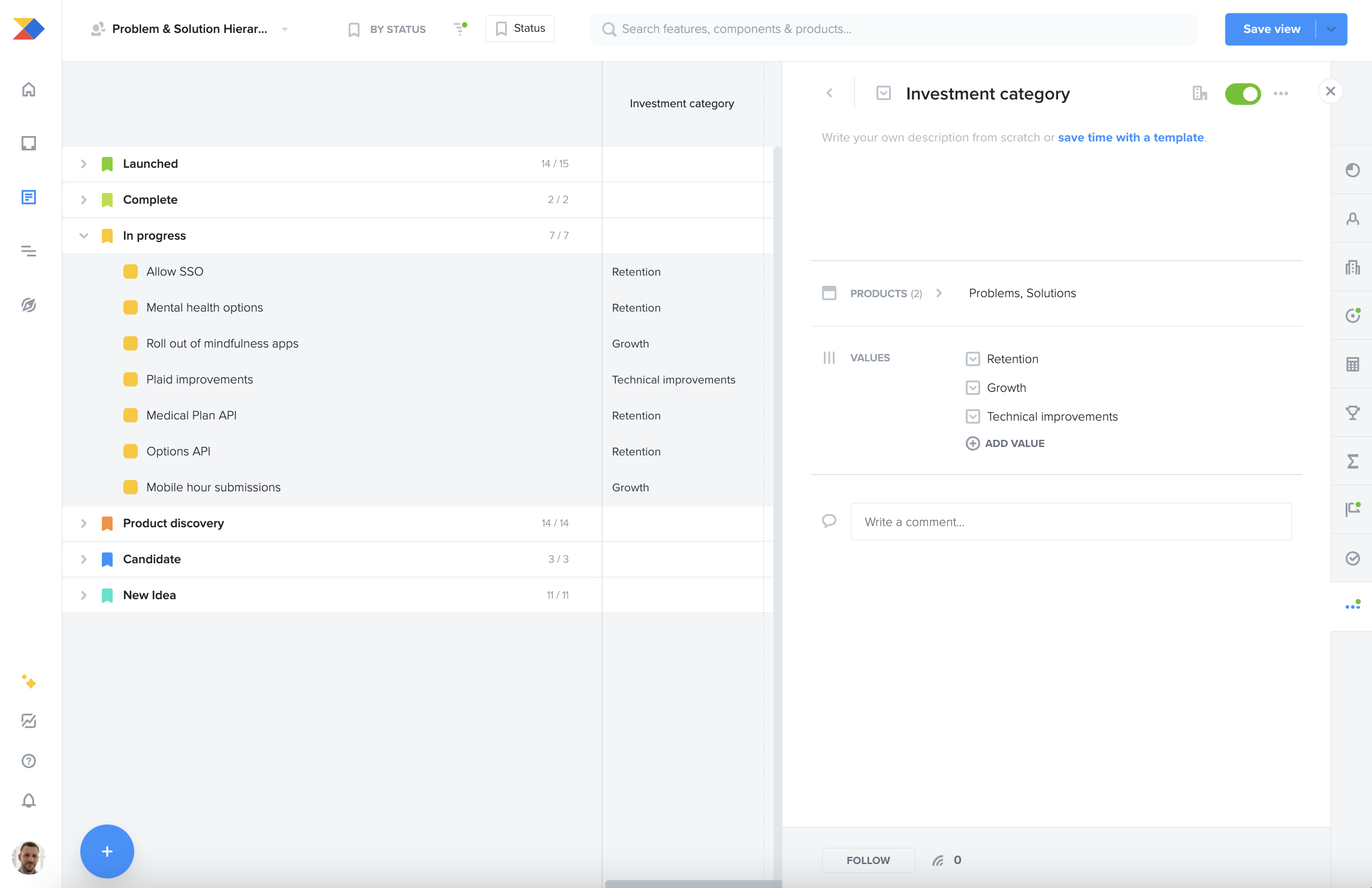The width and height of the screenshot is (1372, 888).
Task: Open the BY STATUS view menu
Action: click(x=386, y=29)
